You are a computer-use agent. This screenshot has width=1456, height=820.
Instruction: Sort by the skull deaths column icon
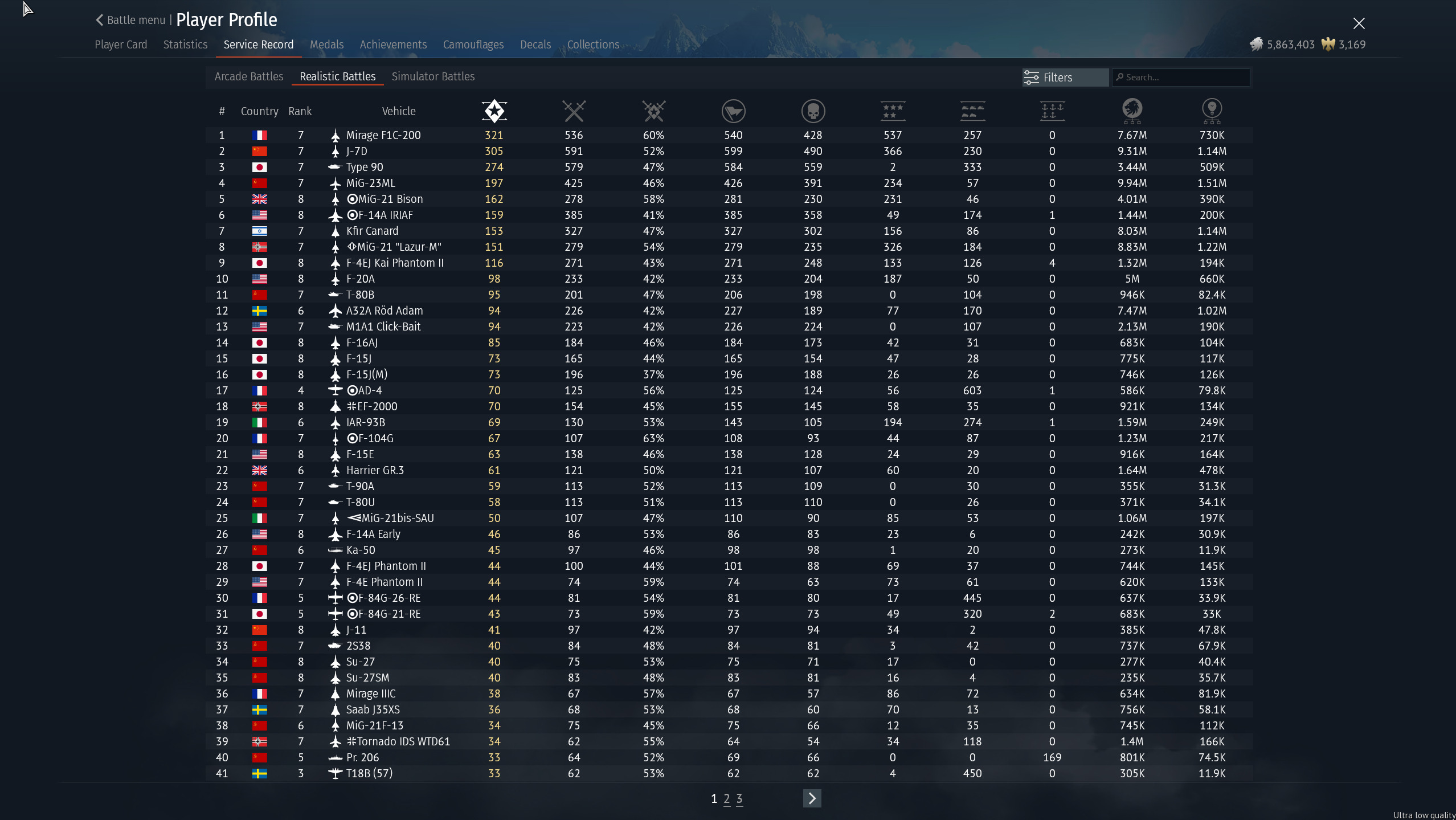[x=813, y=111]
